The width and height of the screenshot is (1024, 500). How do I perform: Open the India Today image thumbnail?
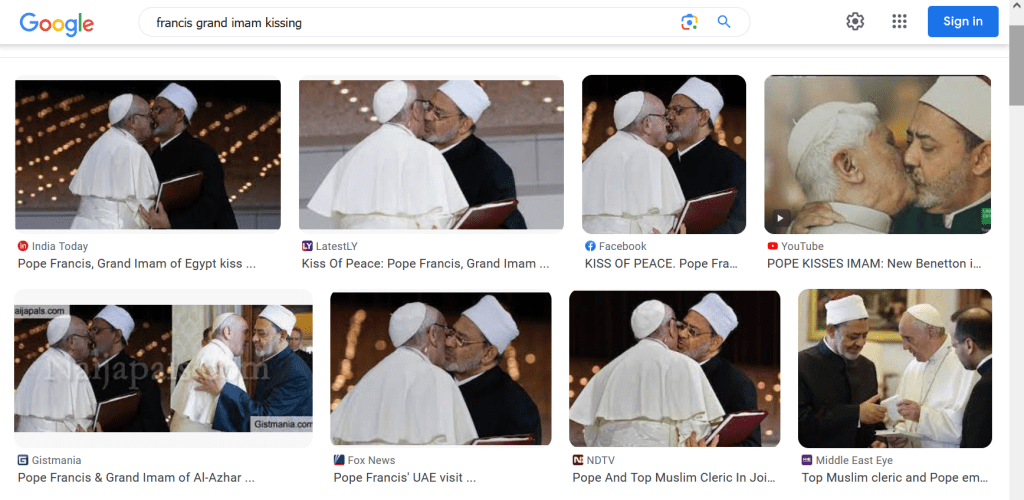148,155
